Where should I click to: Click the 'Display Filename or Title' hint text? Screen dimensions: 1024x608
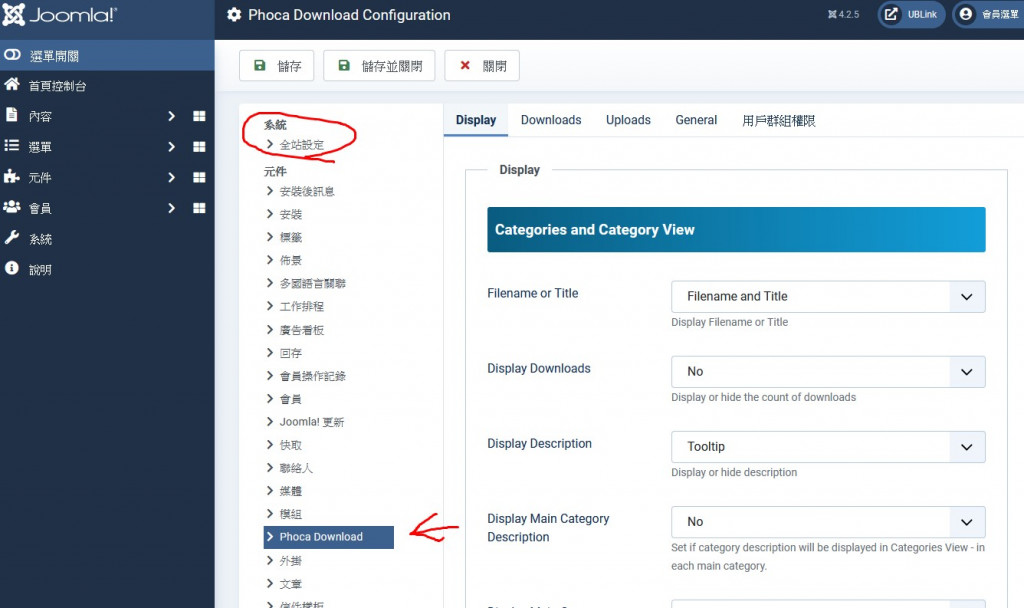pos(729,322)
